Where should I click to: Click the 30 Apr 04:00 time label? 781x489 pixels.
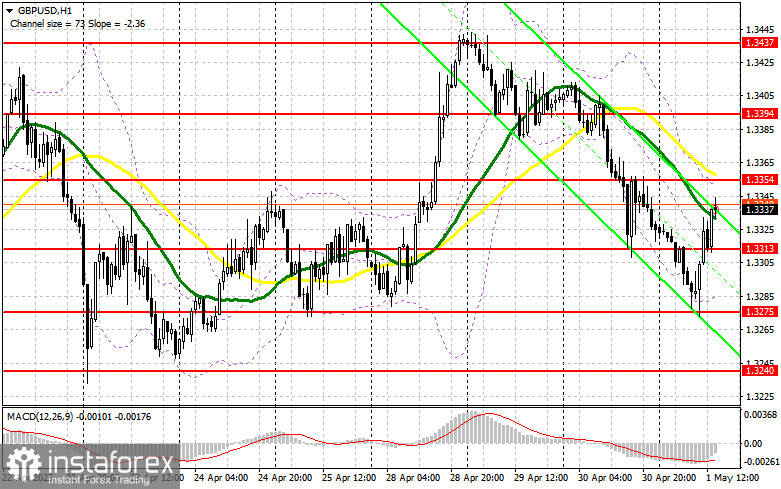(x=605, y=478)
